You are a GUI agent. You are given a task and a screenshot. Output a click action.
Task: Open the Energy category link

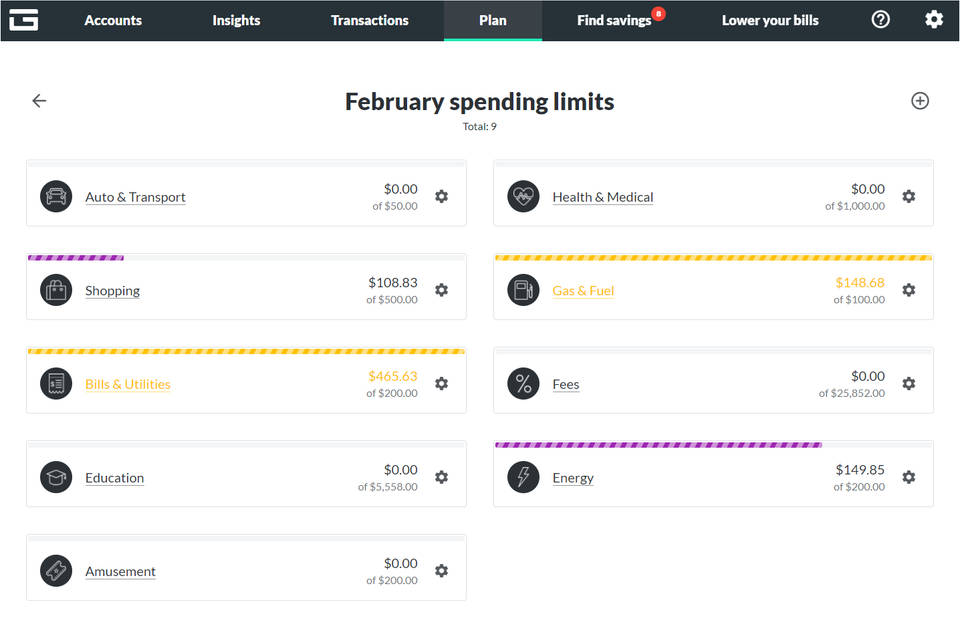[x=573, y=478]
